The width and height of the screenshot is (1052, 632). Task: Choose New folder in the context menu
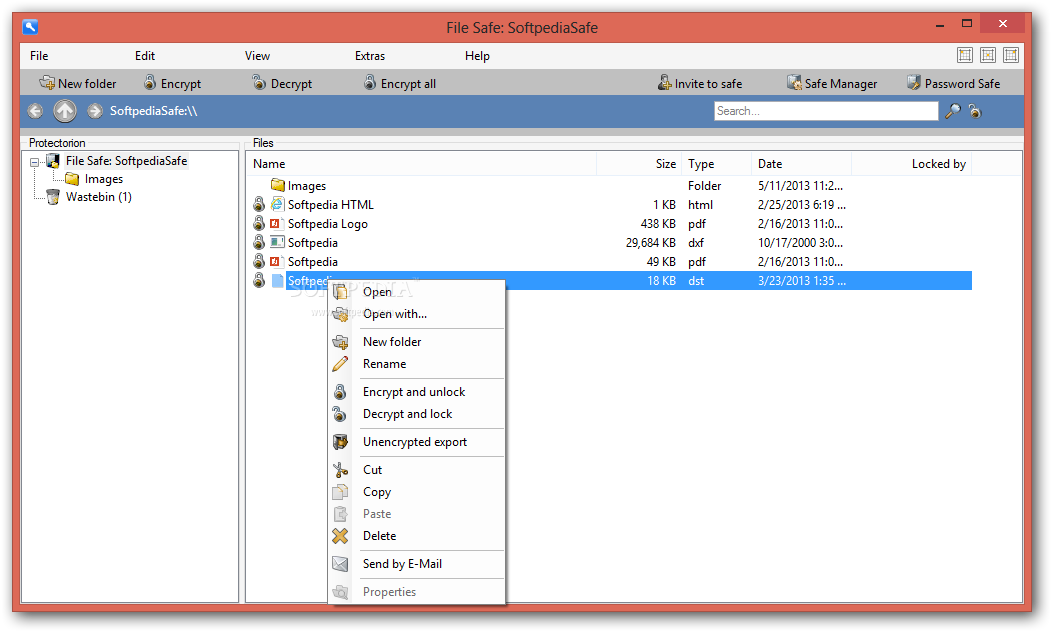point(417,341)
